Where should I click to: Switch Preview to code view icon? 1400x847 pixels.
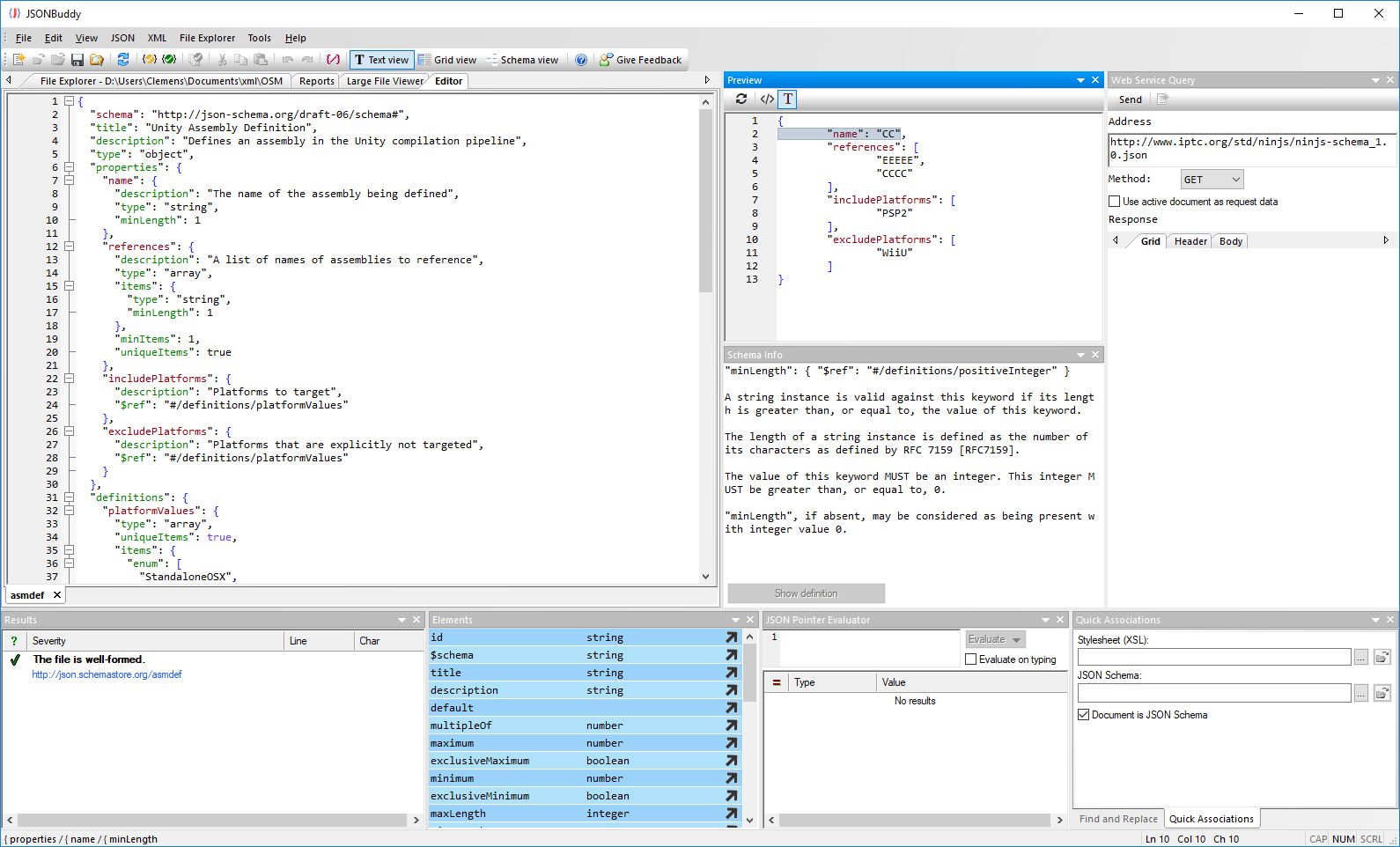point(767,99)
